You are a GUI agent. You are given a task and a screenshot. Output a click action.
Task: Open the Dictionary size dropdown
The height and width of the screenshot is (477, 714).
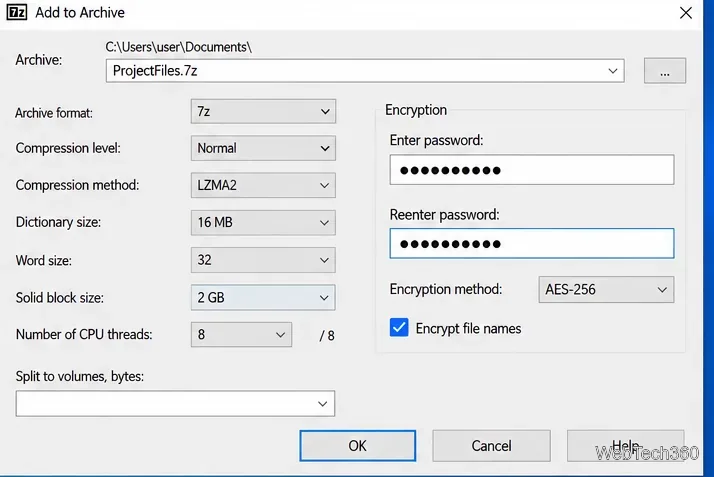263,223
